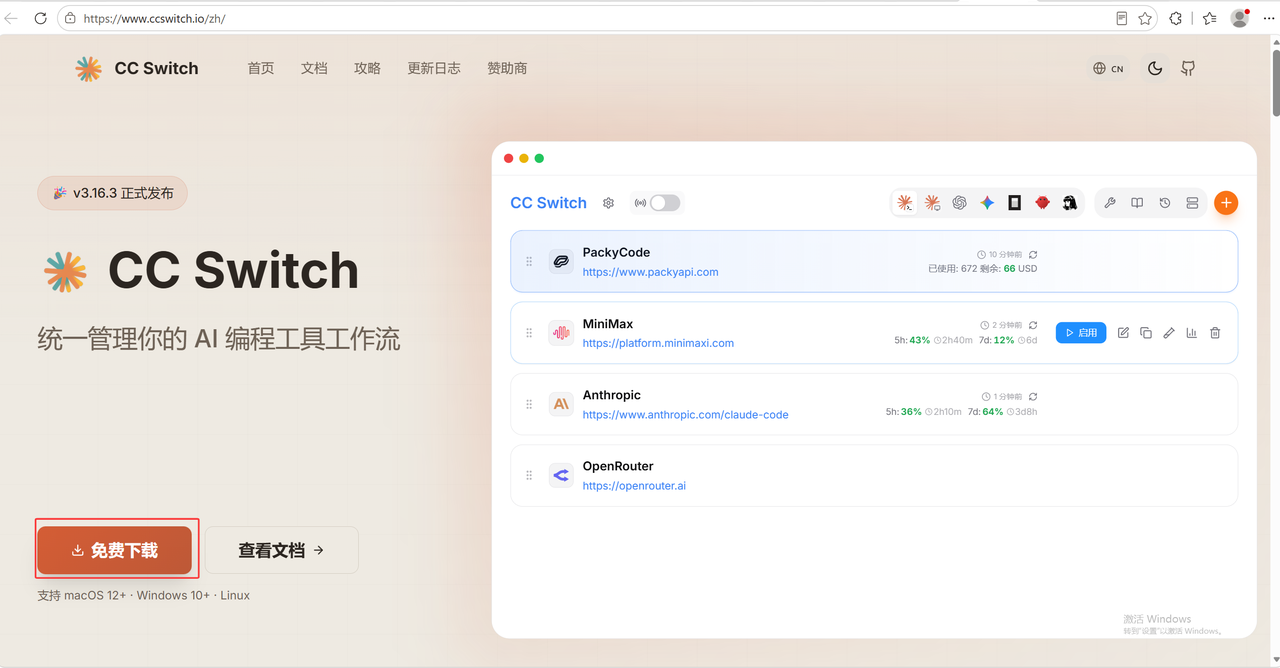Open the wrench tools icon
Image resolution: width=1280 pixels, height=668 pixels.
1110,203
